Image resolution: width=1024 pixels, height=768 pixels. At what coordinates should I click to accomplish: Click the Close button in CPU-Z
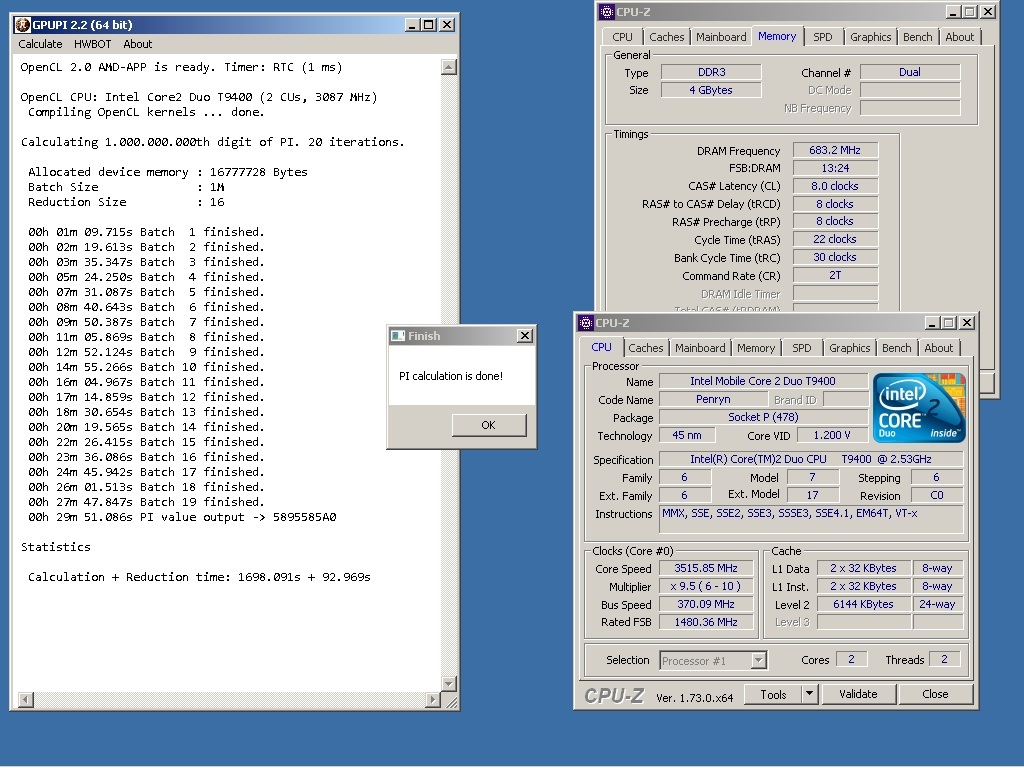(935, 694)
